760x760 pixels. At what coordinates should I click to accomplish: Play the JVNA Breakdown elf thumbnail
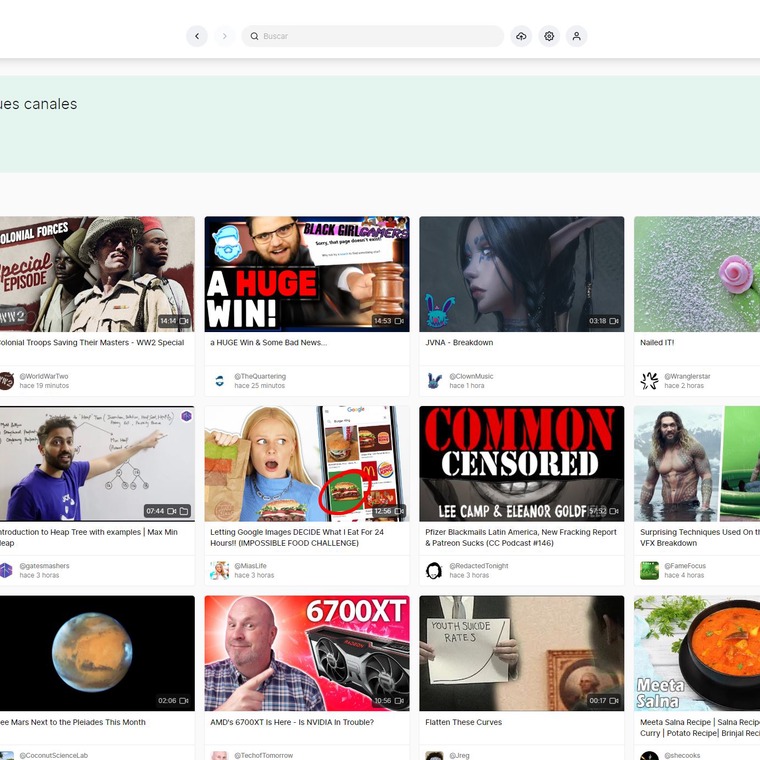[522, 274]
